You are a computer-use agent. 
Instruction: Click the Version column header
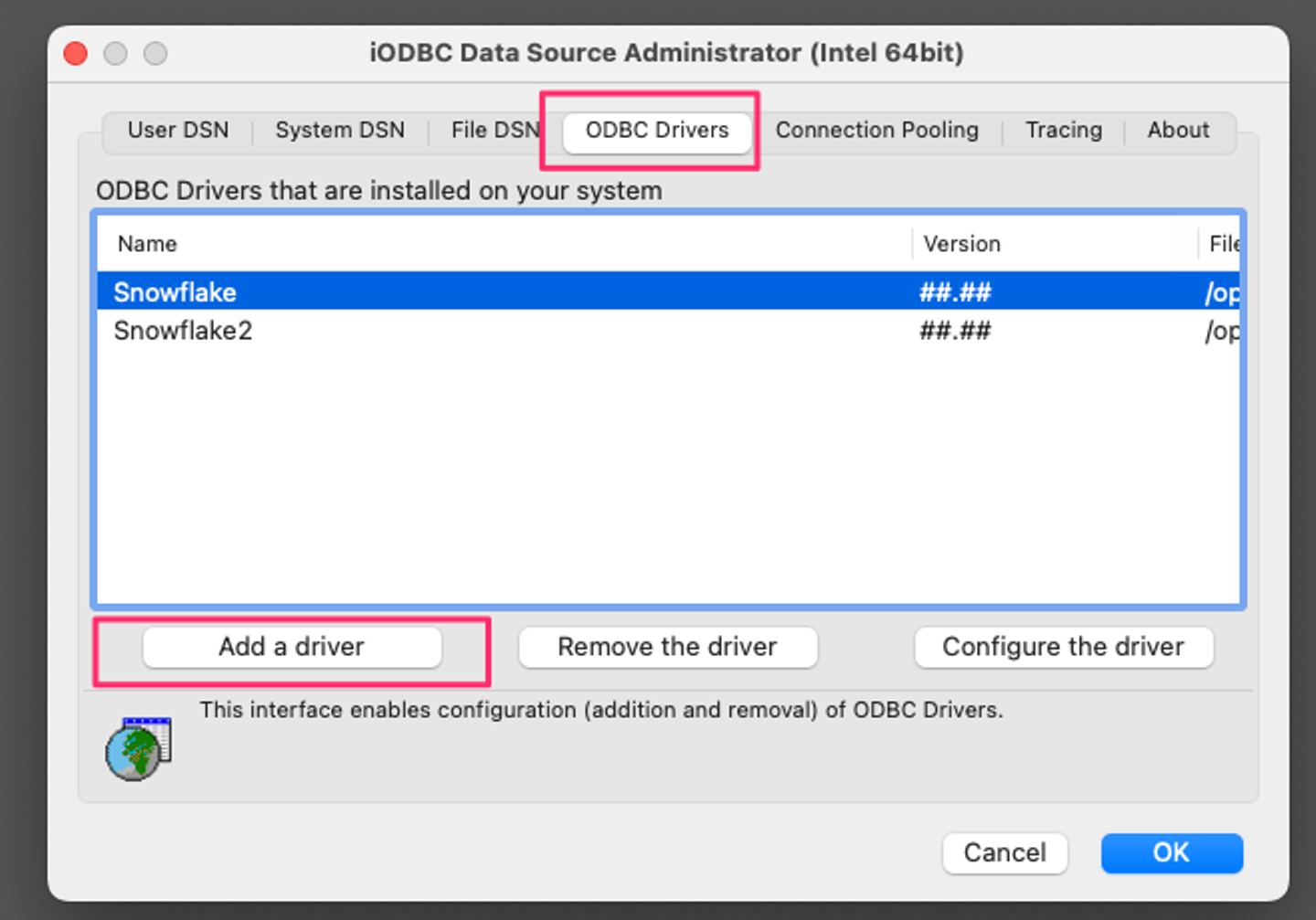click(x=961, y=244)
